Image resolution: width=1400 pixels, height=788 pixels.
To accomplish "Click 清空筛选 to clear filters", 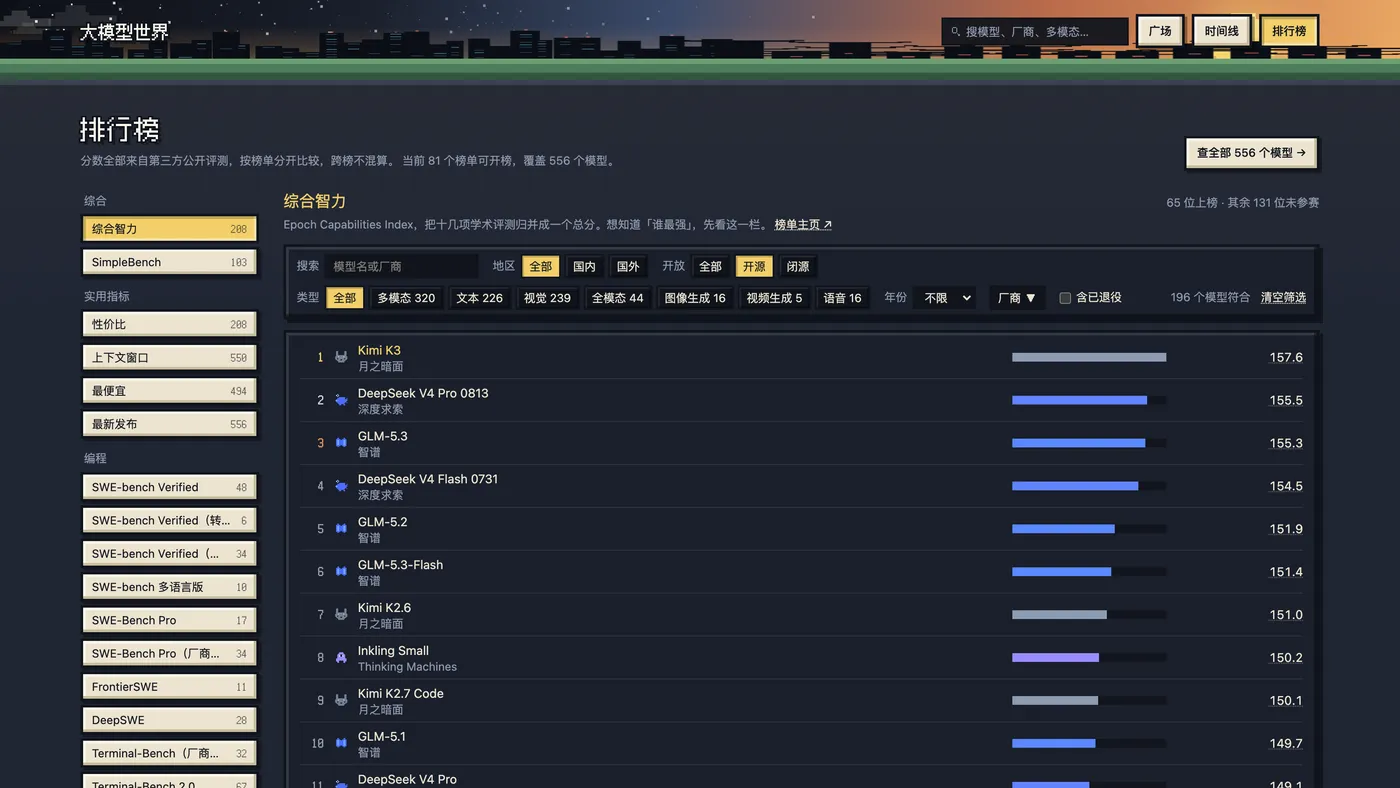I will (x=1283, y=298).
